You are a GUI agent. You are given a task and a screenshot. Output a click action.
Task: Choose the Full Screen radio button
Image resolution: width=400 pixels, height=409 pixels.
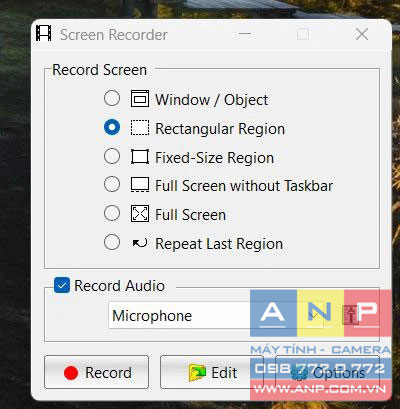click(x=112, y=213)
